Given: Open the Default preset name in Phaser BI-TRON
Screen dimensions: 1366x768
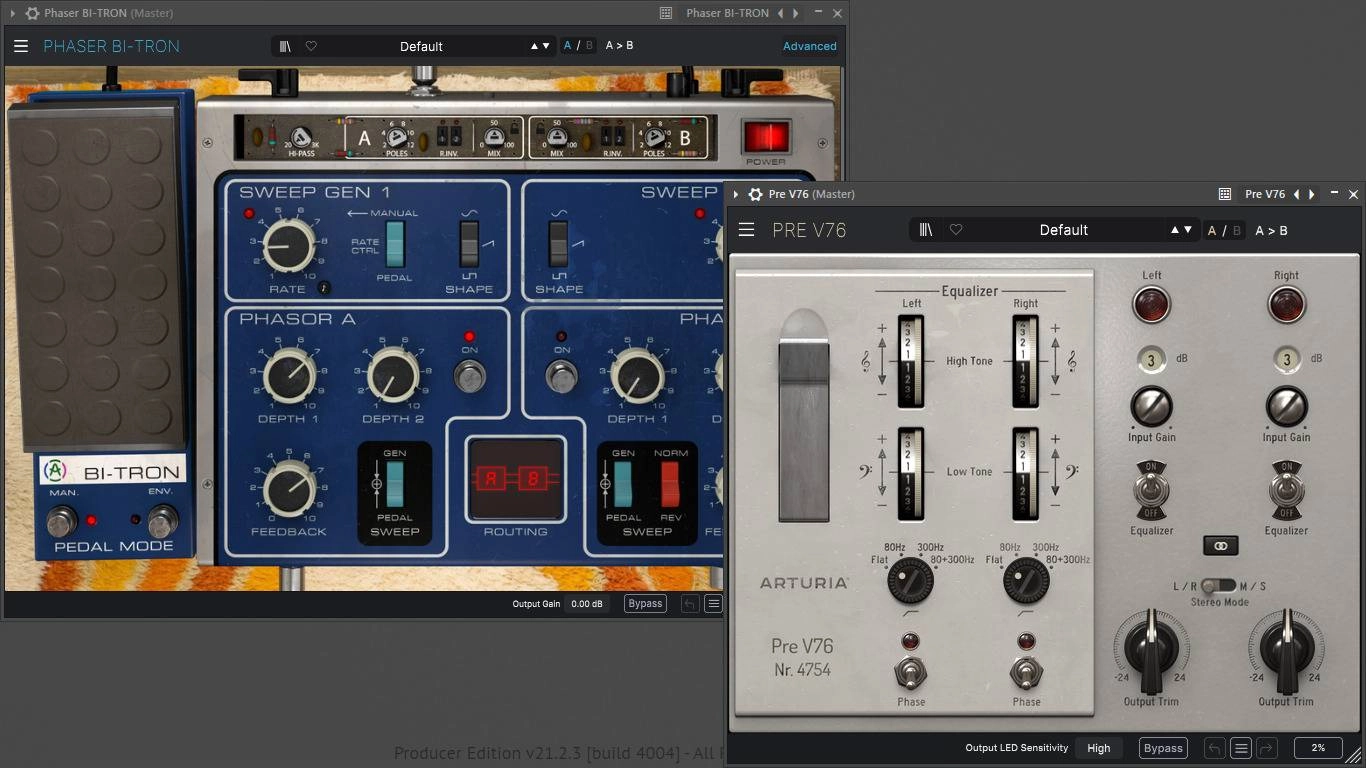Looking at the screenshot, I should pos(421,46).
